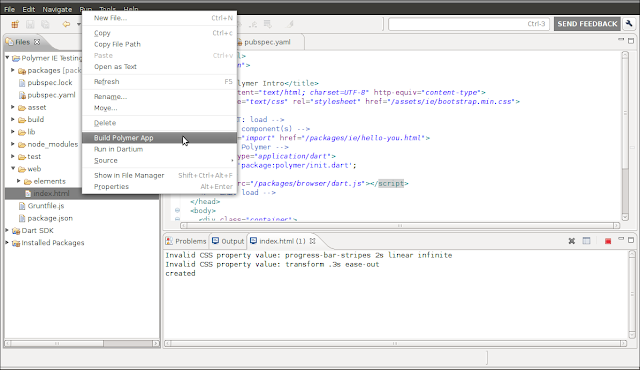Expand the lib folder
Image resolution: width=640 pixels, height=370 pixels.
[x=13, y=132]
